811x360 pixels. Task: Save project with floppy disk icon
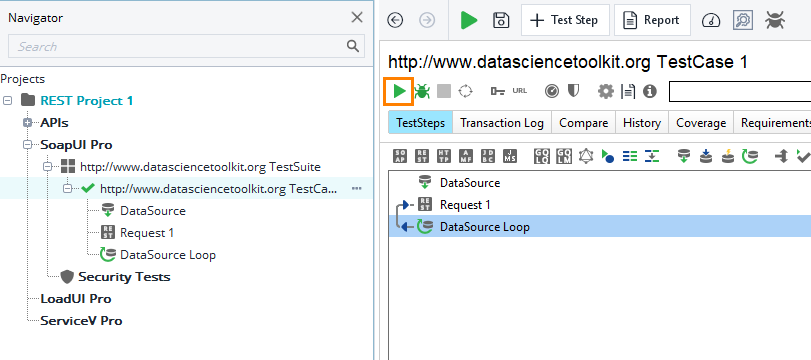click(501, 20)
